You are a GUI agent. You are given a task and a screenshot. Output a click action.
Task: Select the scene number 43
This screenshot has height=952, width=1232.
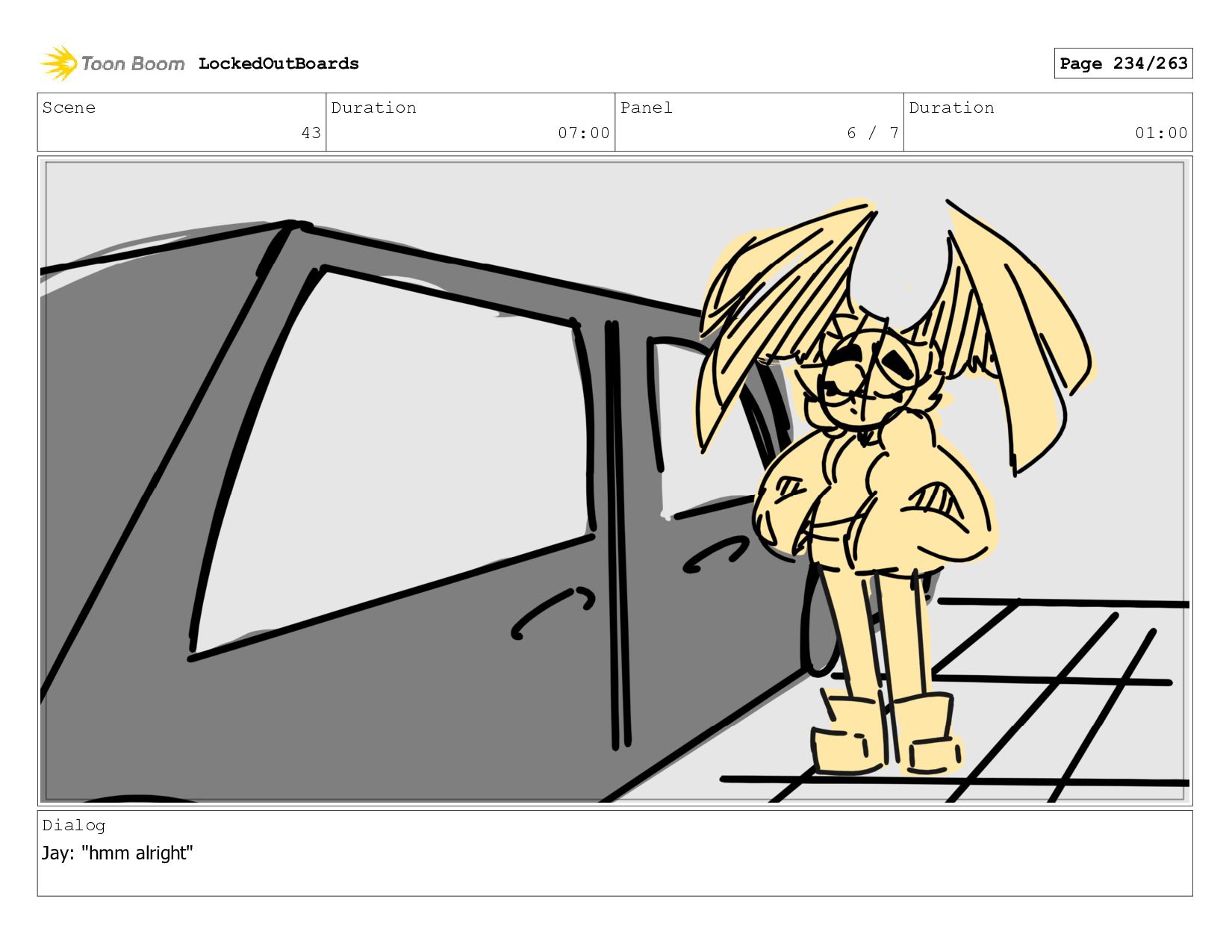point(311,133)
